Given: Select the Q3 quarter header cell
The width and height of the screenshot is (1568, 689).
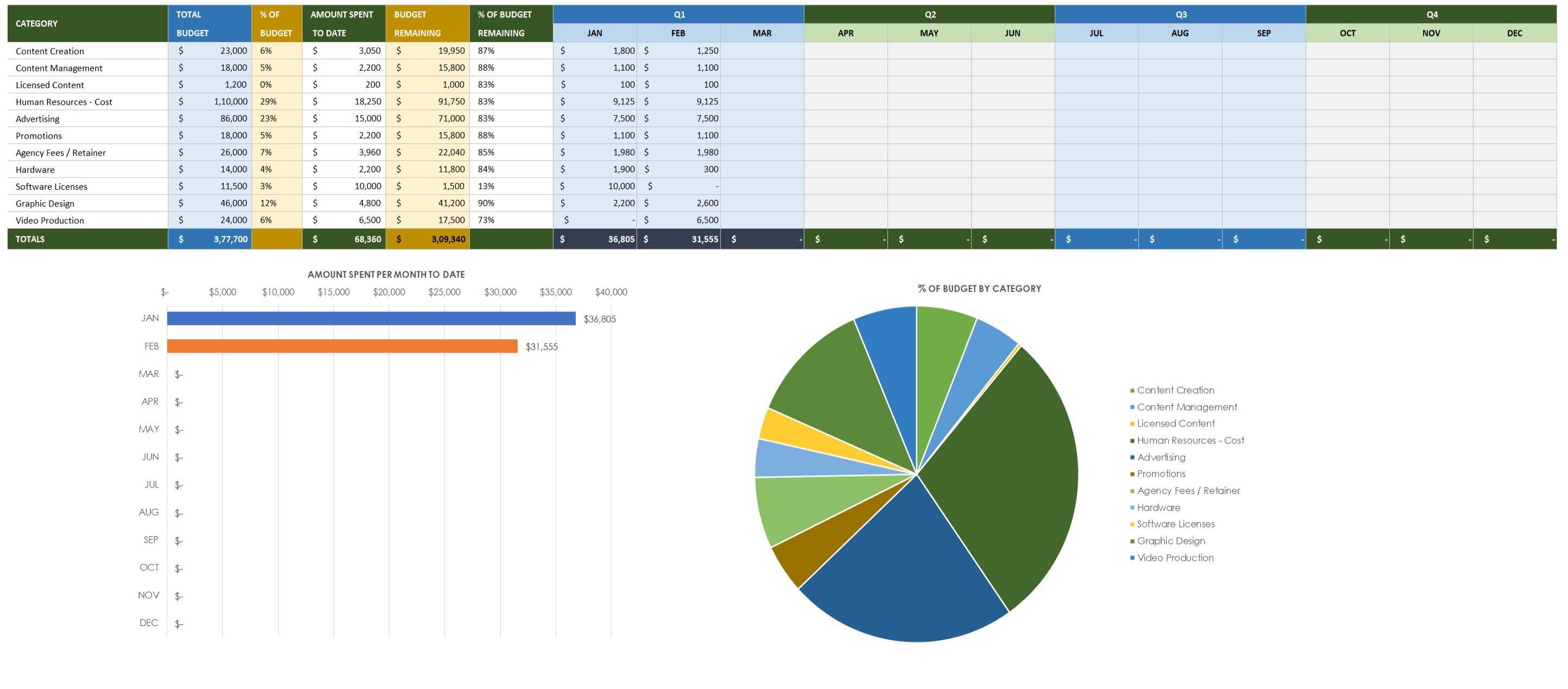Looking at the screenshot, I should click(1180, 14).
